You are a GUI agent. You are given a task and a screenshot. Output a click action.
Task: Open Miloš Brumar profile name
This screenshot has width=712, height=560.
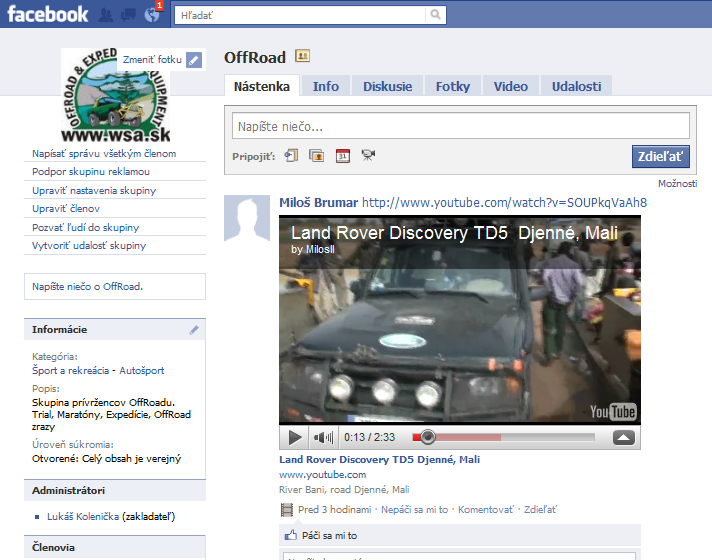click(318, 203)
